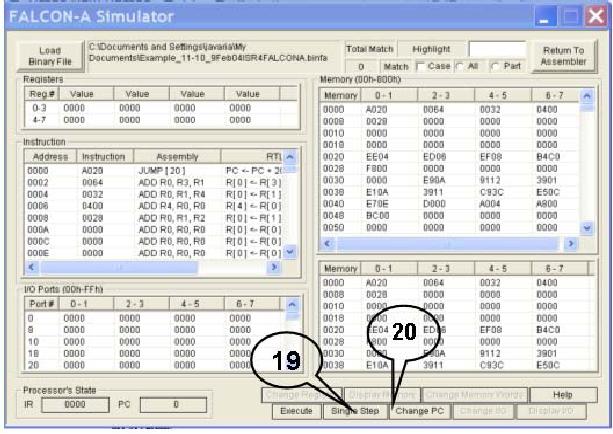Select the ADD R0, R3, R1 row
This screenshot has width=613, height=434.
[154, 183]
